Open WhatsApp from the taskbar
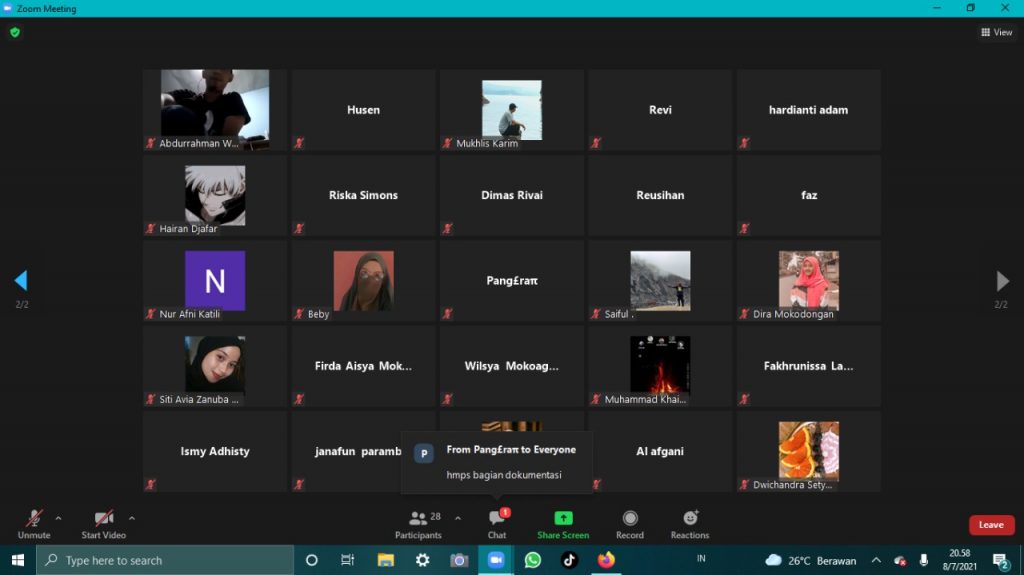The height and width of the screenshot is (575, 1024). tap(532, 560)
